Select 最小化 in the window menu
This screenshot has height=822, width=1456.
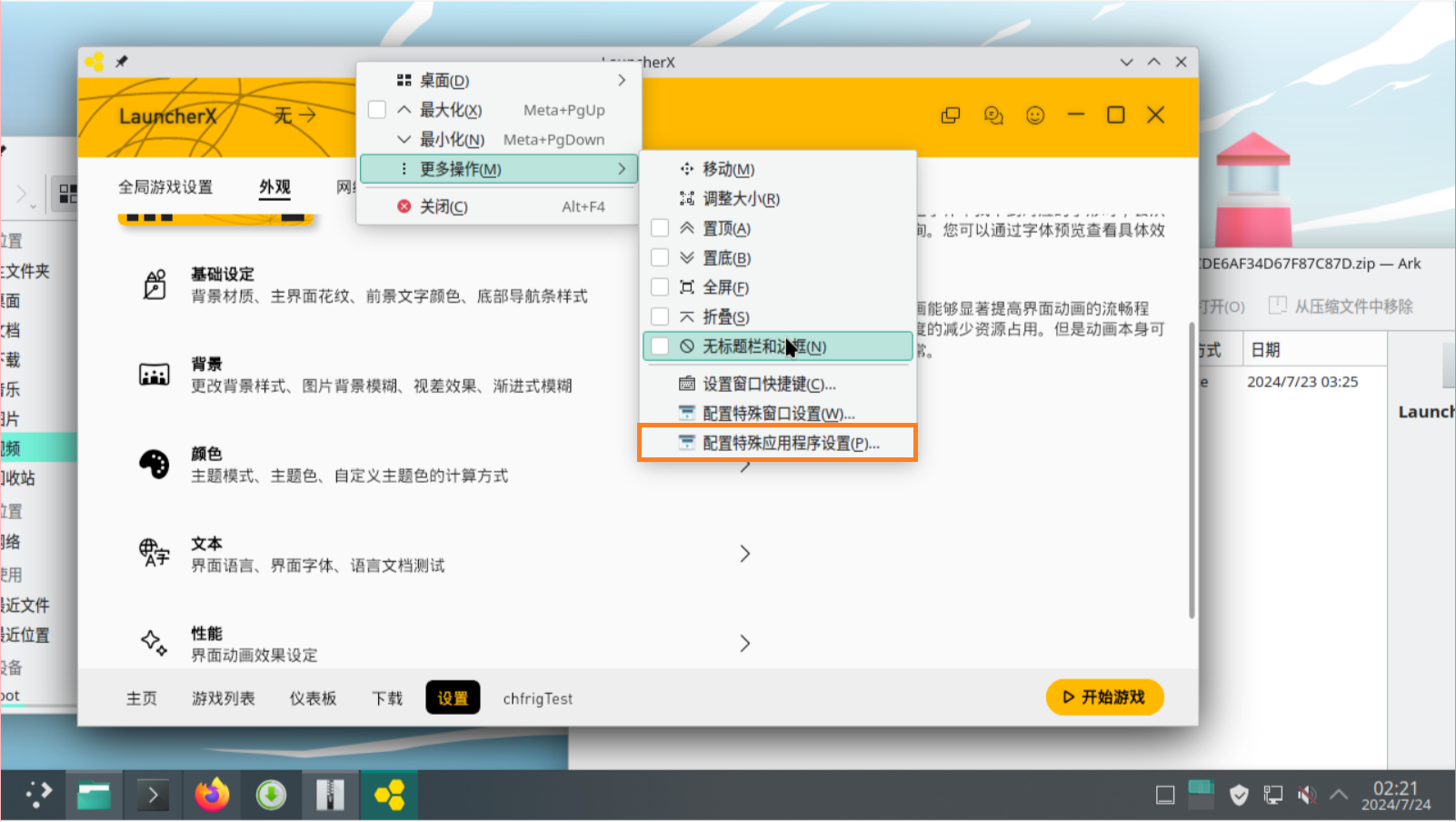coord(499,140)
